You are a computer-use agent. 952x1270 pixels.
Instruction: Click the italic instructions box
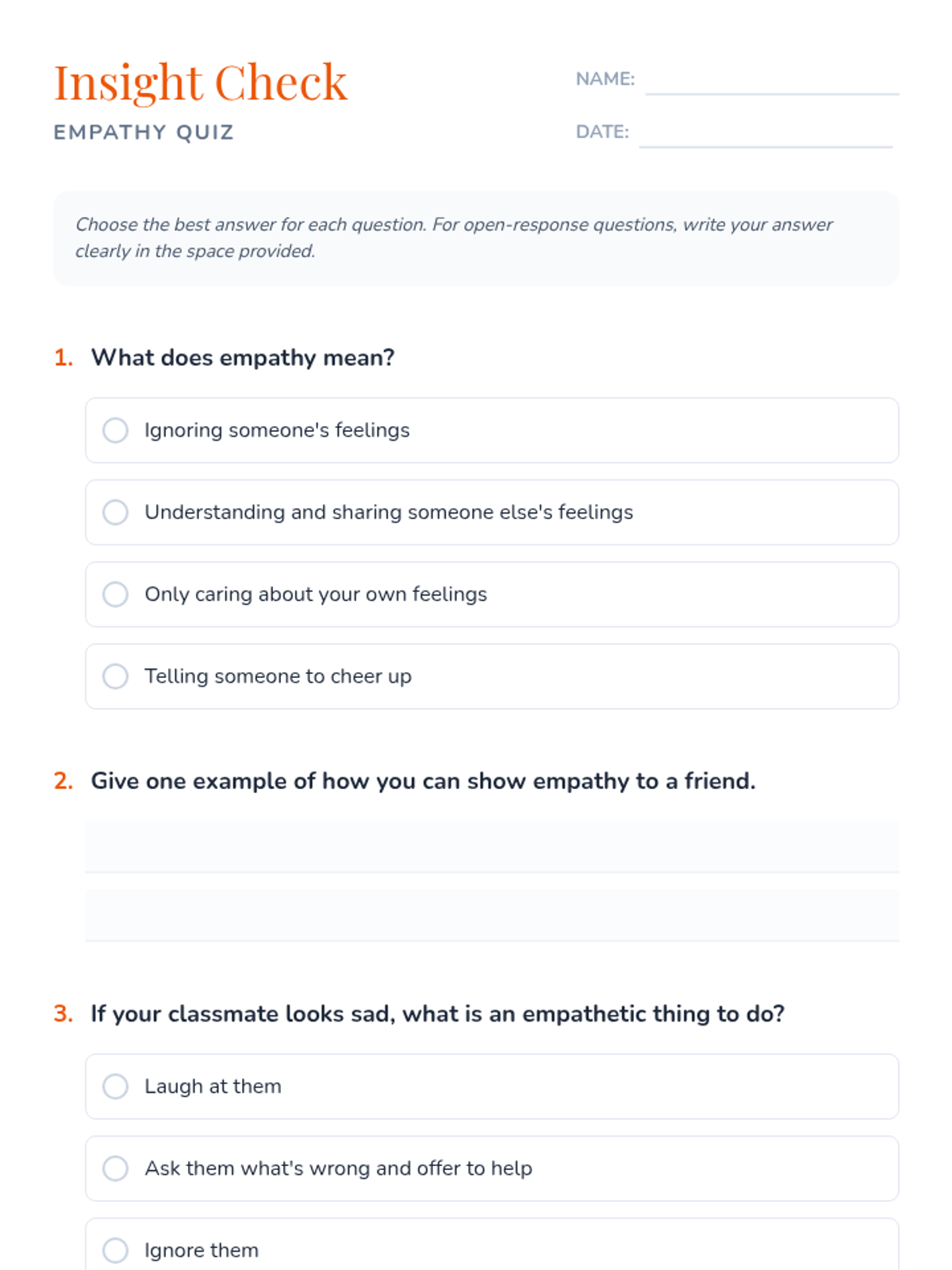[x=476, y=238]
